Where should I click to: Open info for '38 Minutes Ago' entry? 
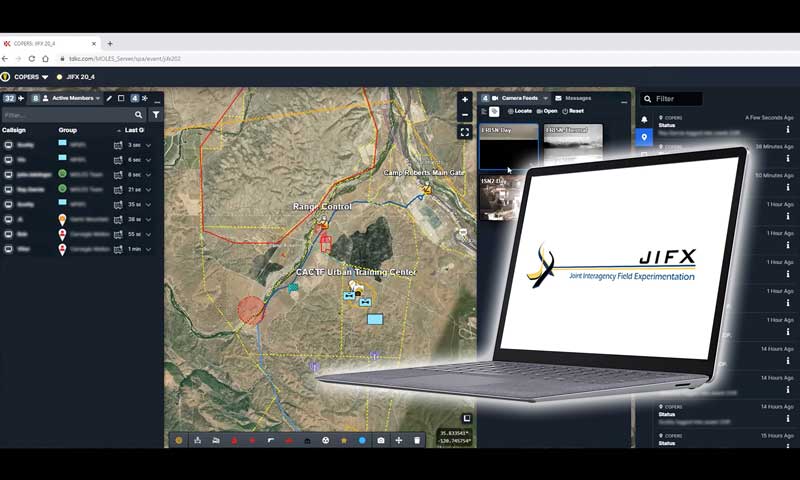point(788,159)
